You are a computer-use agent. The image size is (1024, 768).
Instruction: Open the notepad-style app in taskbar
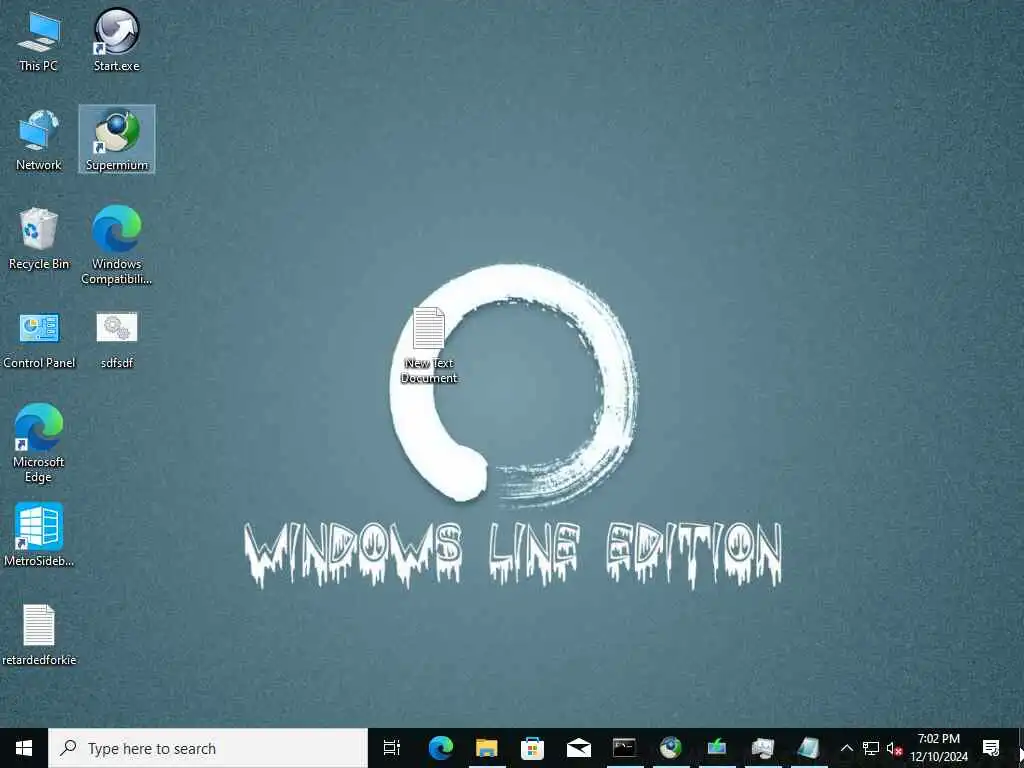click(808, 748)
